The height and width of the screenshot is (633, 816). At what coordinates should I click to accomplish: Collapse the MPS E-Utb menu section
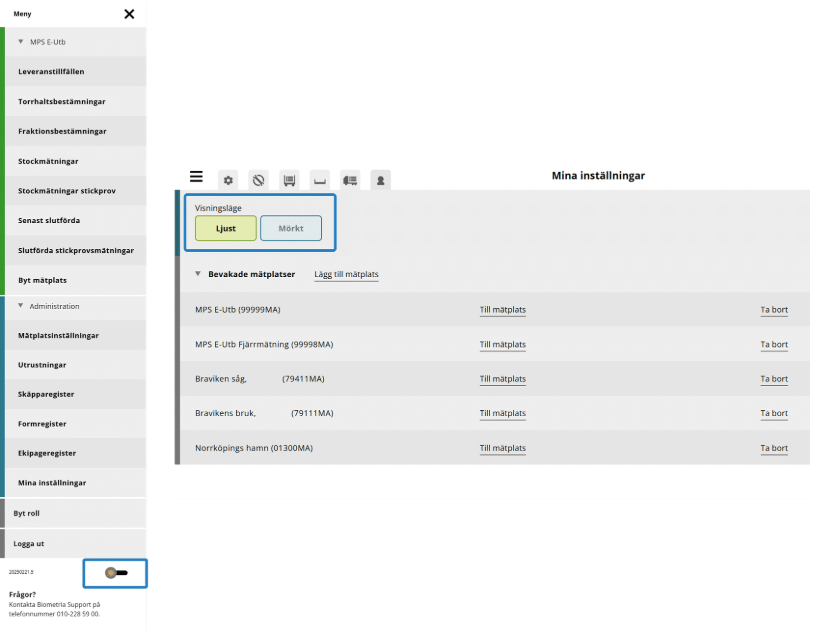[21, 42]
